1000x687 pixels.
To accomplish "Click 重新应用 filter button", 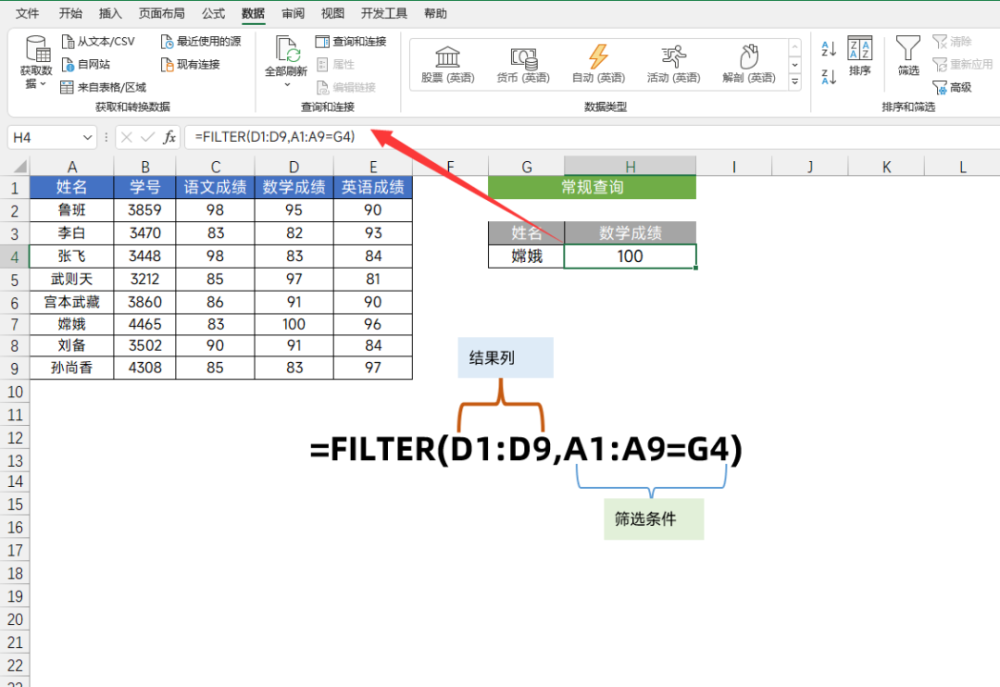I will click(962, 64).
